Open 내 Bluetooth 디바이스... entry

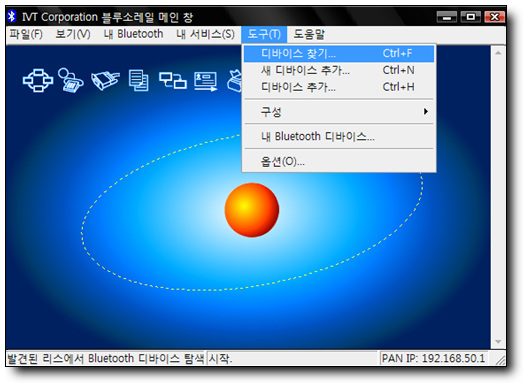pos(339,136)
